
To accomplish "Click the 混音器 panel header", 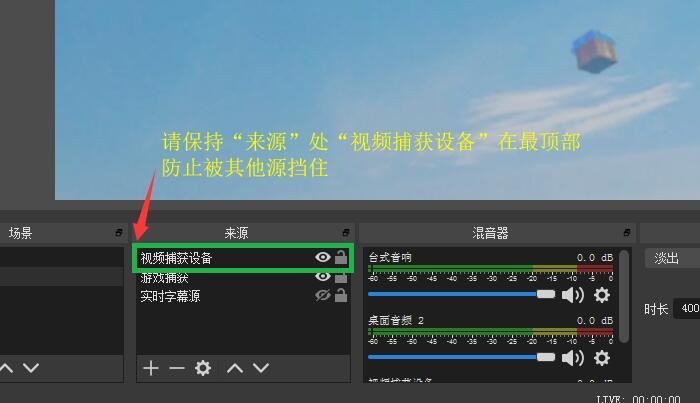I will 496,233.
